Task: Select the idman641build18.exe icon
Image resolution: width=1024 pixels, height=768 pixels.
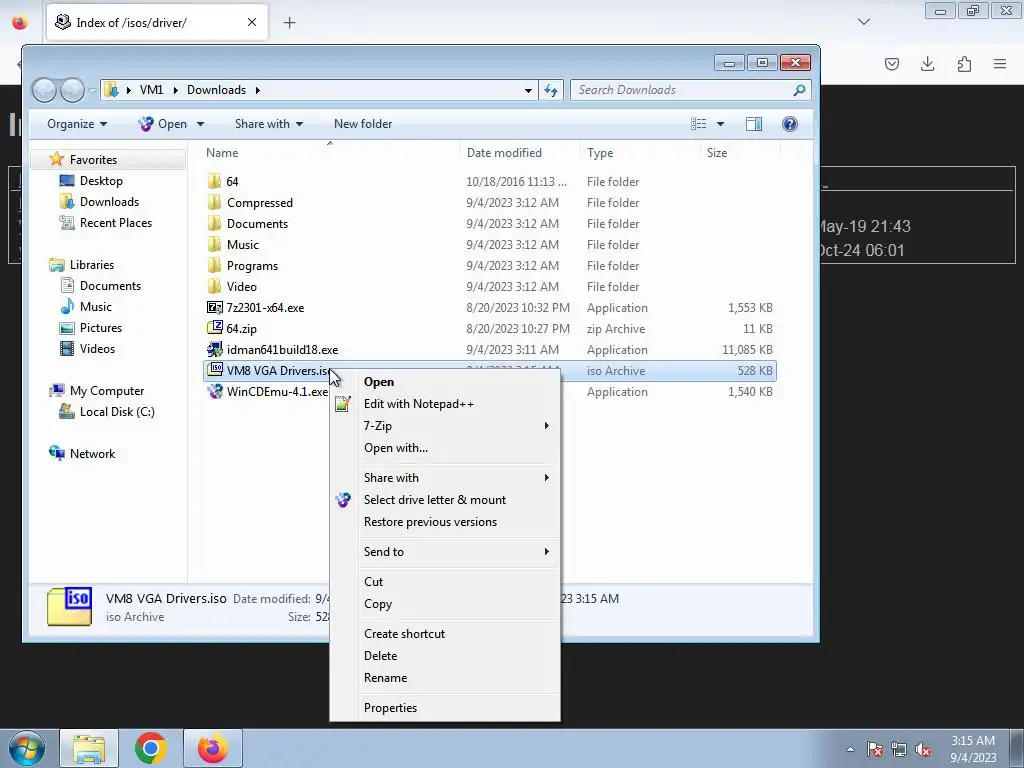Action: (x=214, y=349)
